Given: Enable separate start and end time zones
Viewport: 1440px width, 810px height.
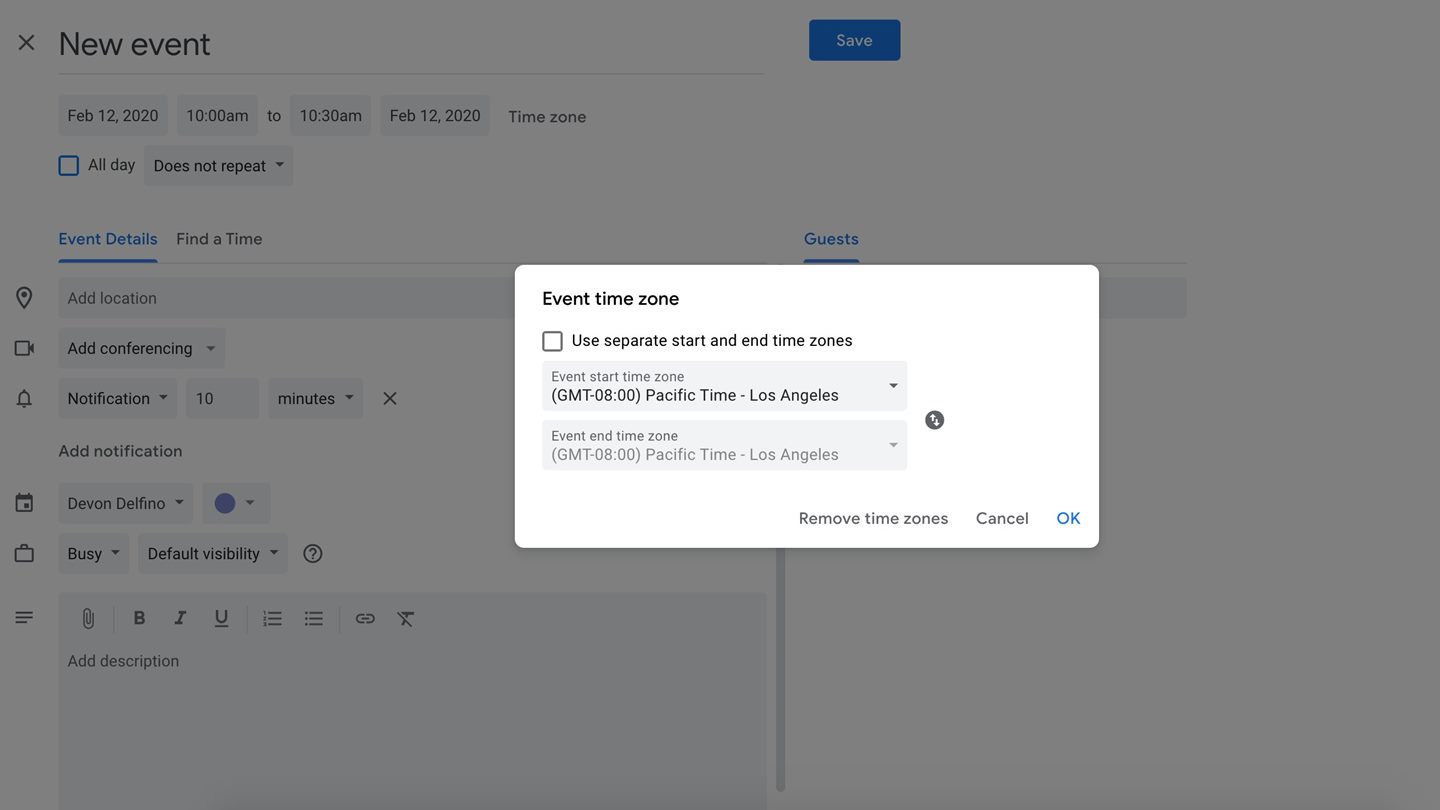Looking at the screenshot, I should coord(553,341).
